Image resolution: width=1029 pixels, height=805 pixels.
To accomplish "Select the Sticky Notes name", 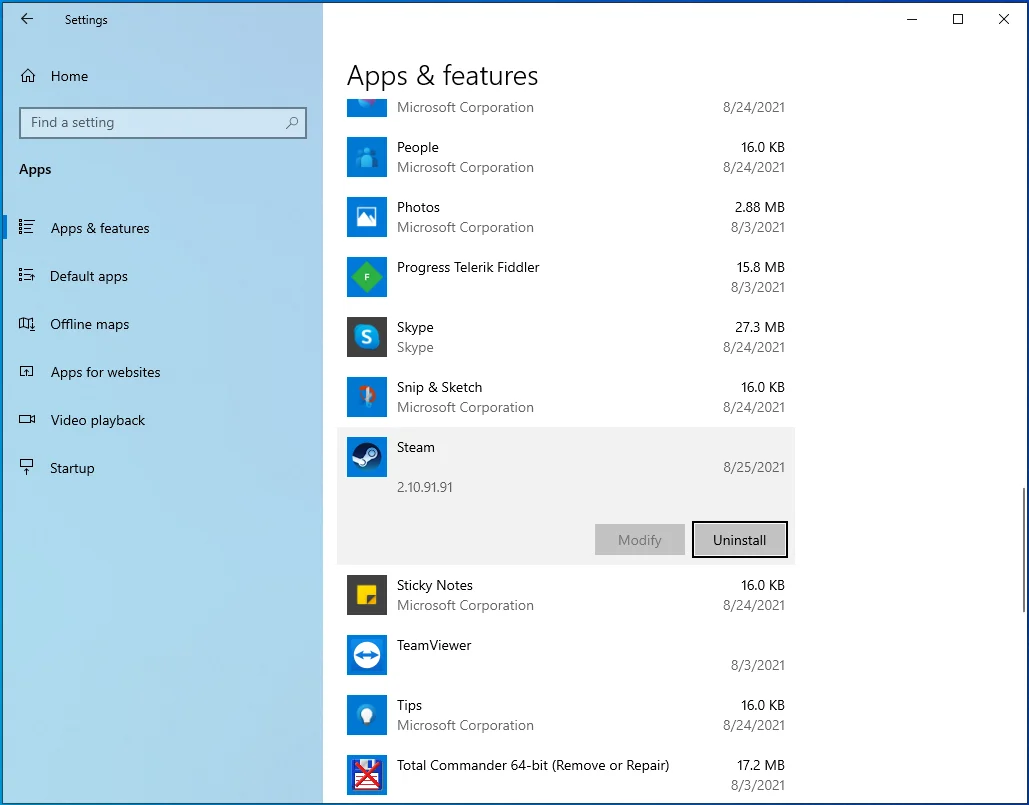I will 434,585.
